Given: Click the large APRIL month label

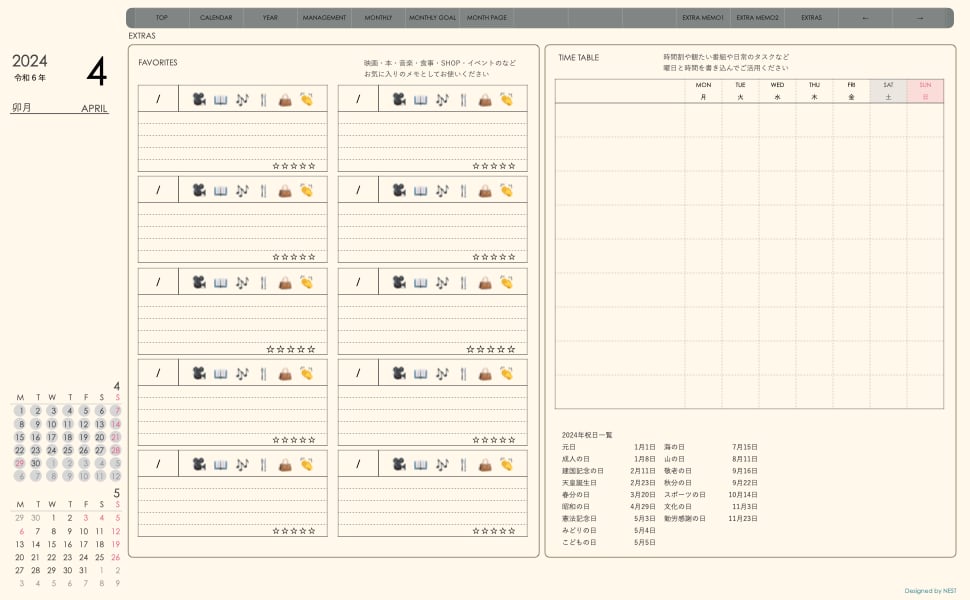Looking at the screenshot, I should (94, 108).
